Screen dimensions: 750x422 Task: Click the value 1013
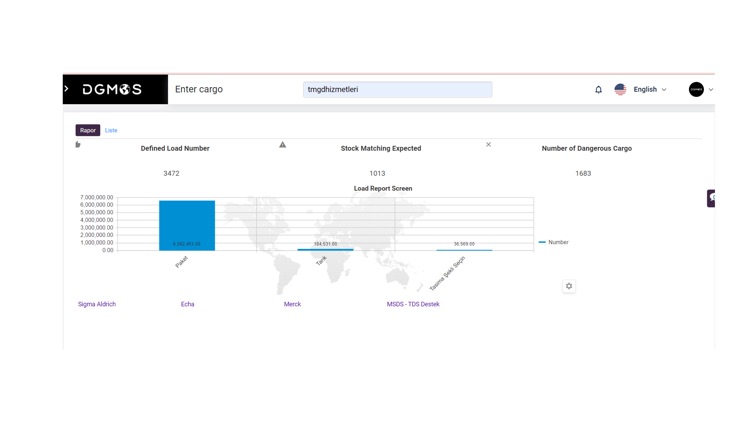pos(377,173)
